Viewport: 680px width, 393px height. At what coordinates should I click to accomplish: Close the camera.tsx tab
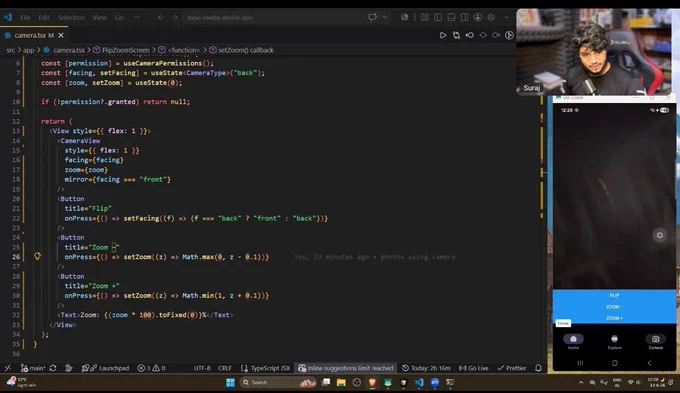(61, 35)
